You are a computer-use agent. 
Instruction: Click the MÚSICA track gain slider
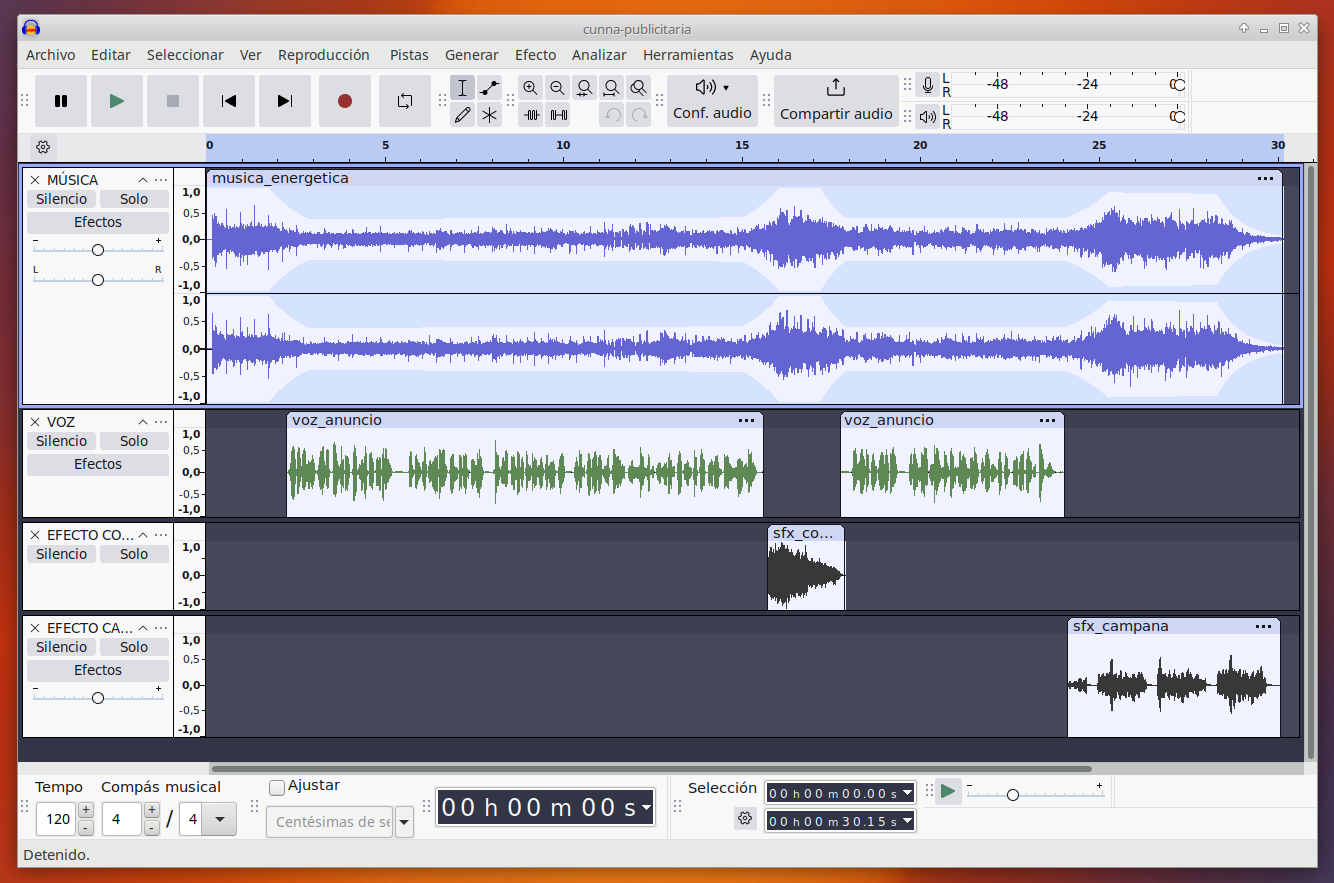[98, 250]
